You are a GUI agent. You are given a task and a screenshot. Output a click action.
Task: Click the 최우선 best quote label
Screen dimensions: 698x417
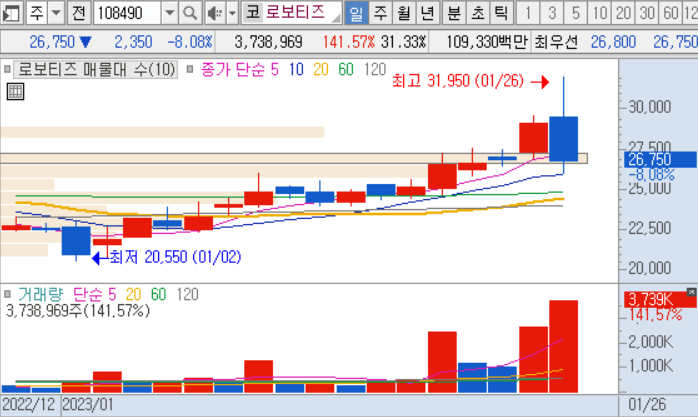coord(556,42)
